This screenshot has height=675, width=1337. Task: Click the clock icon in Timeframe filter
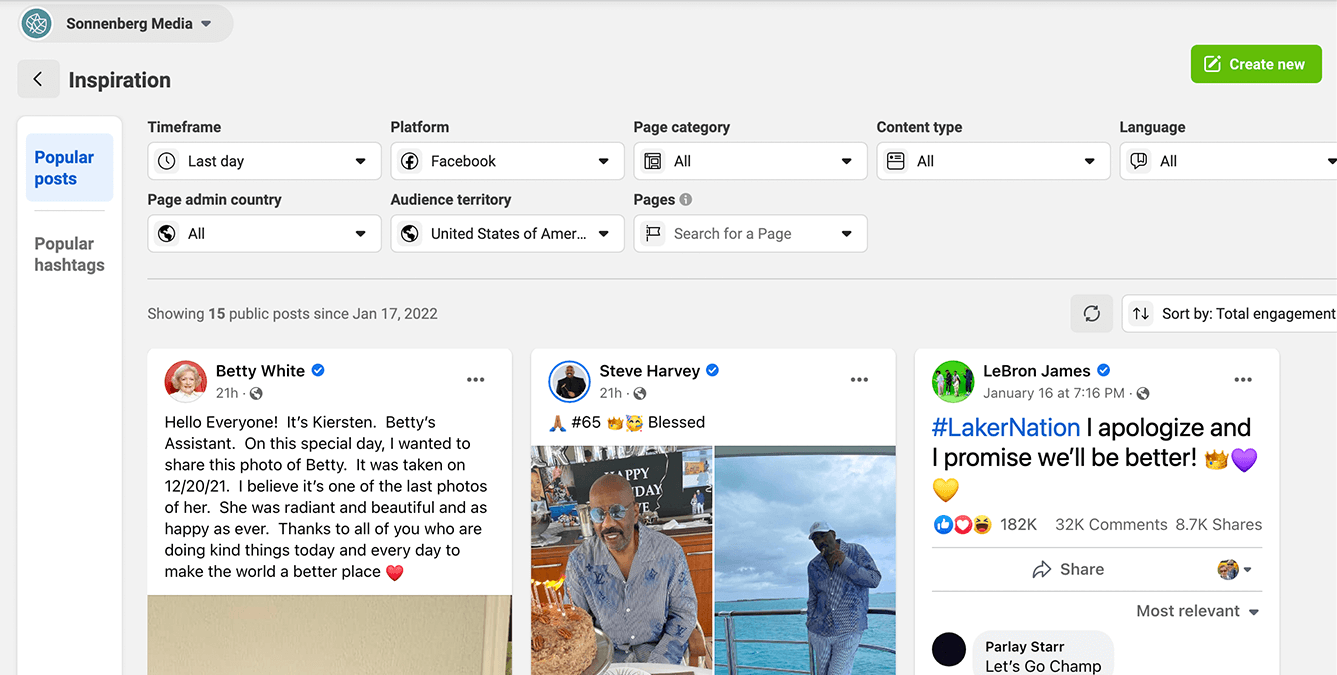(x=167, y=161)
